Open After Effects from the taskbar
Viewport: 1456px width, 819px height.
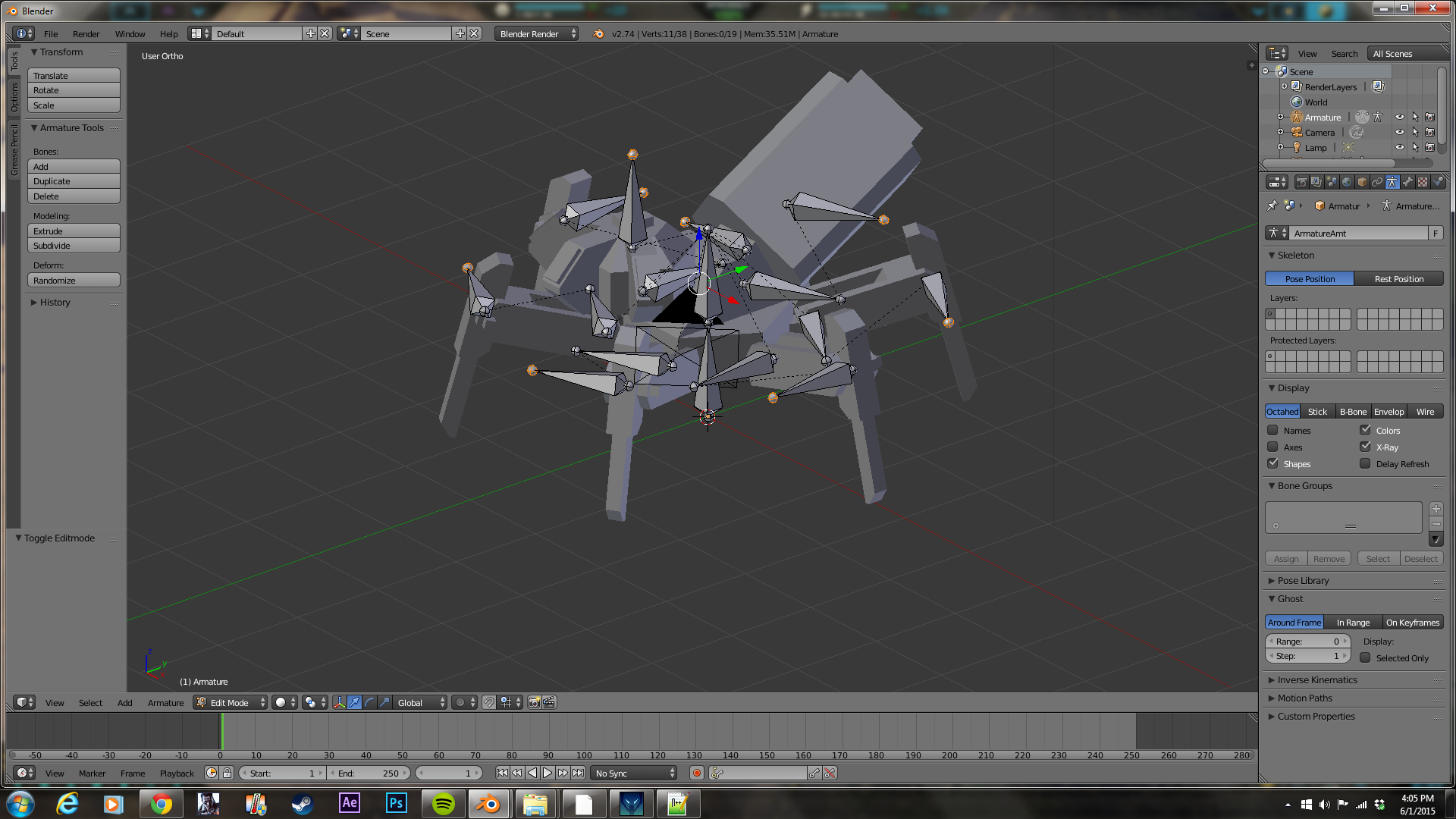350,803
